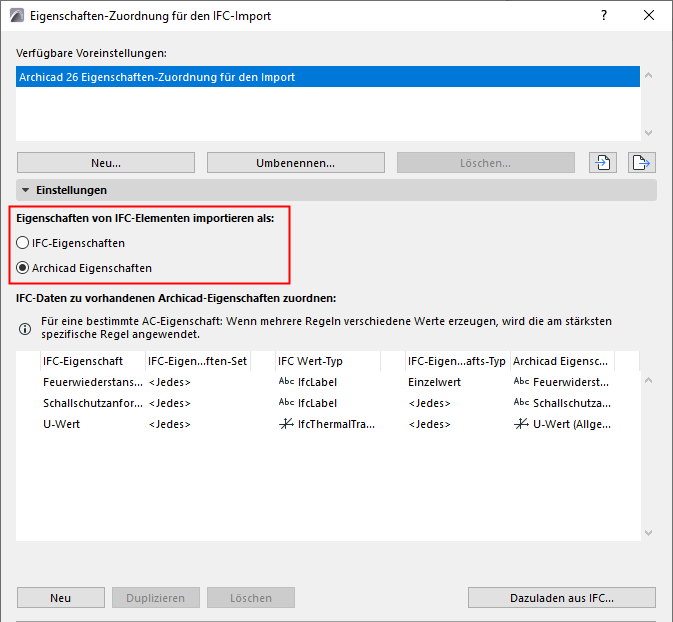Image resolution: width=673 pixels, height=622 pixels.
Task: Click the Abc icon in Schallschutzanfor row IfcLabel
Action: (286, 402)
